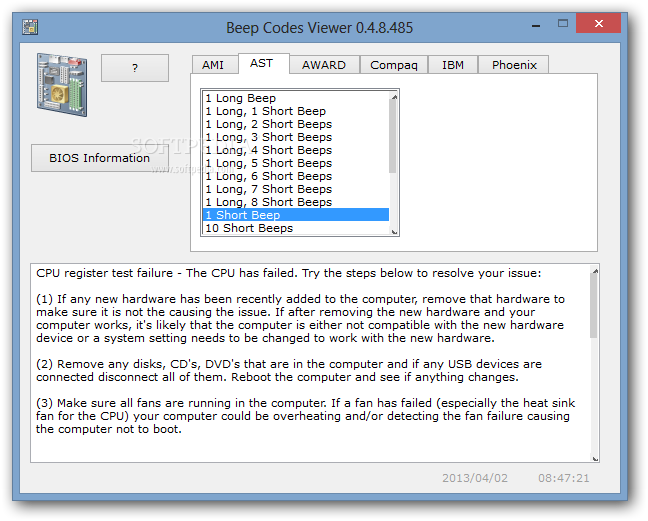Minimize the Beep Codes Viewer window
648x521 pixels.
(x=536, y=25)
